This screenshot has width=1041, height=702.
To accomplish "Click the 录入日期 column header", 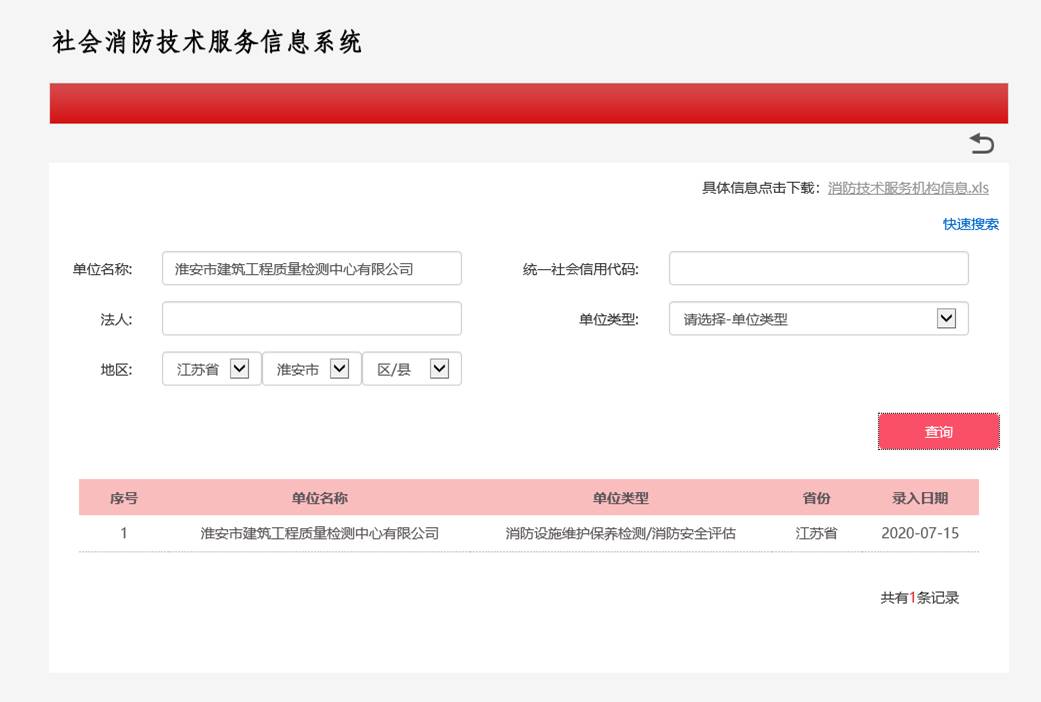I will [x=918, y=498].
